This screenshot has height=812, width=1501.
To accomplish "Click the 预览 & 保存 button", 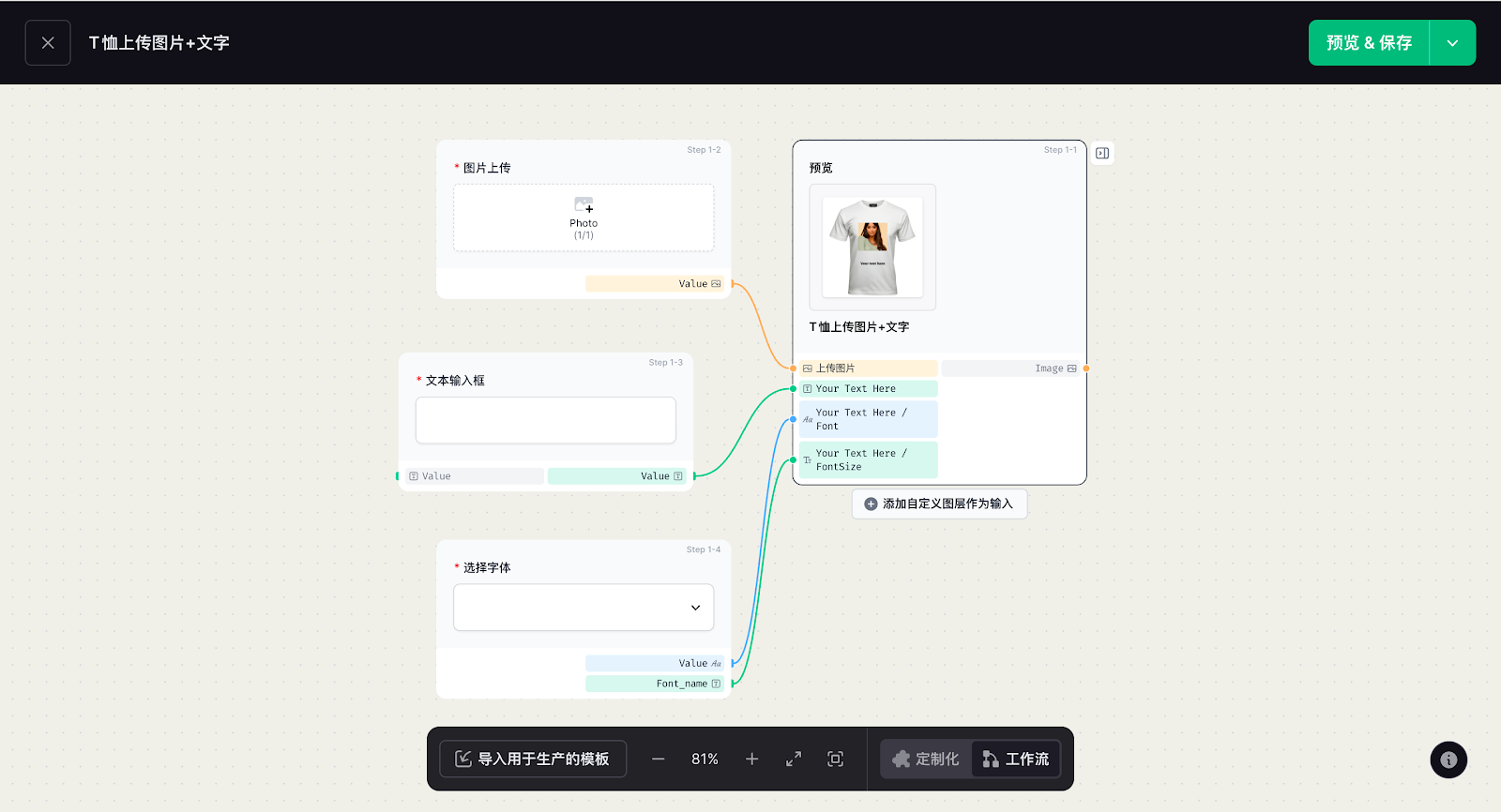I will click(x=1369, y=43).
